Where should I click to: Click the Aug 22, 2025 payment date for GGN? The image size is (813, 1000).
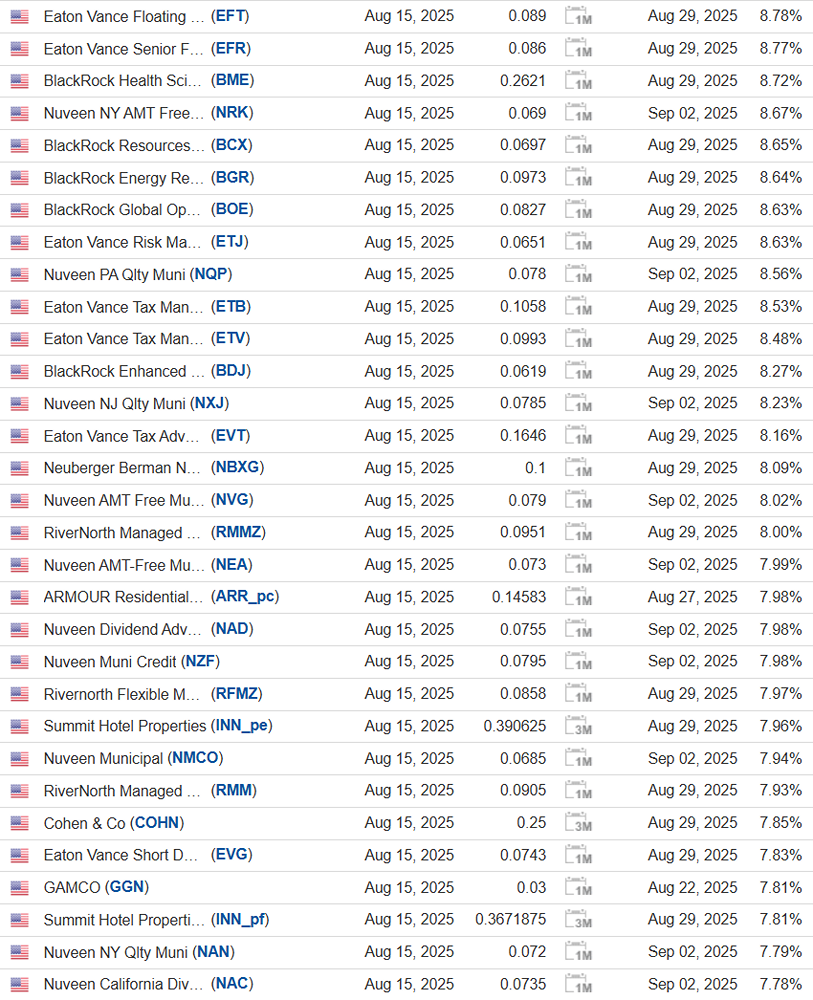click(692, 888)
